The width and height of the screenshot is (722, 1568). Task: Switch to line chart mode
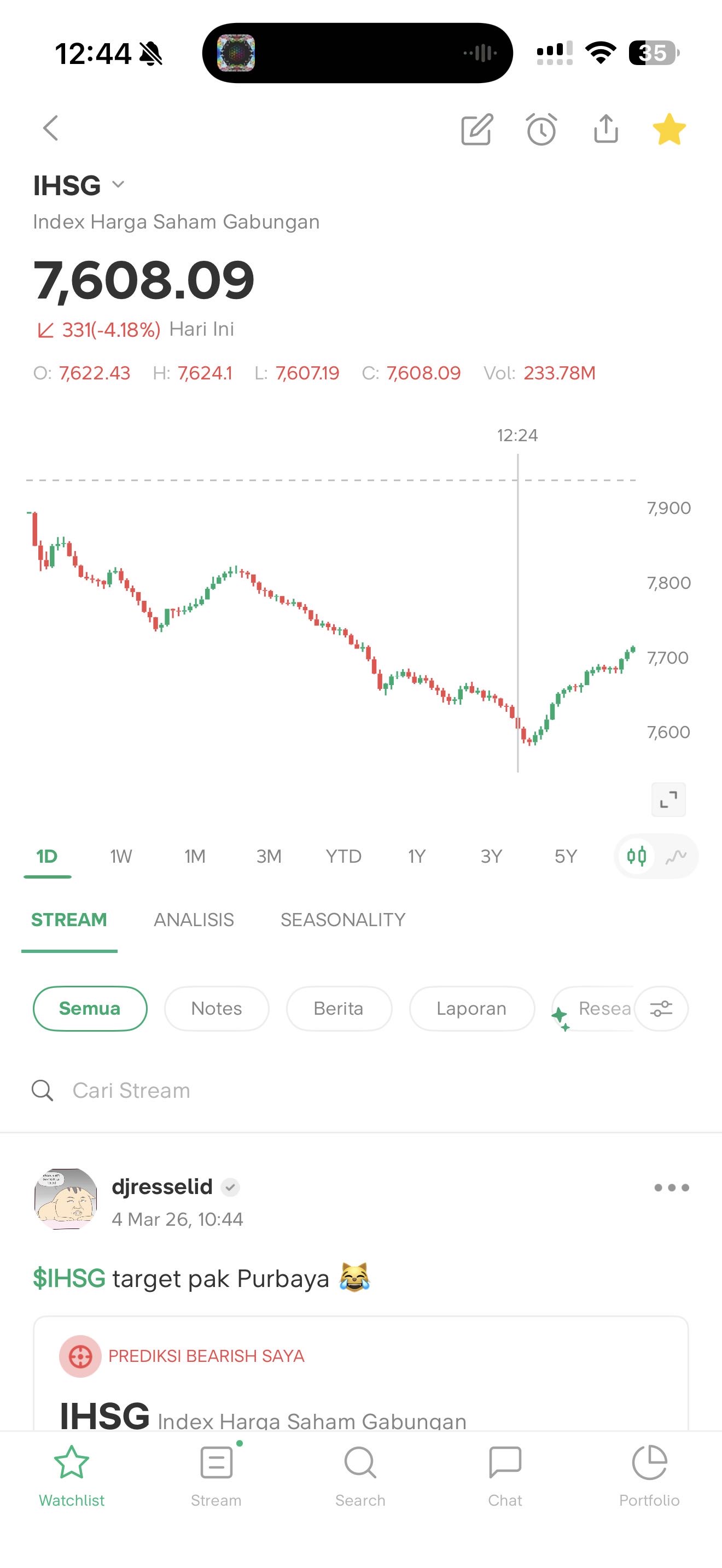(x=676, y=856)
